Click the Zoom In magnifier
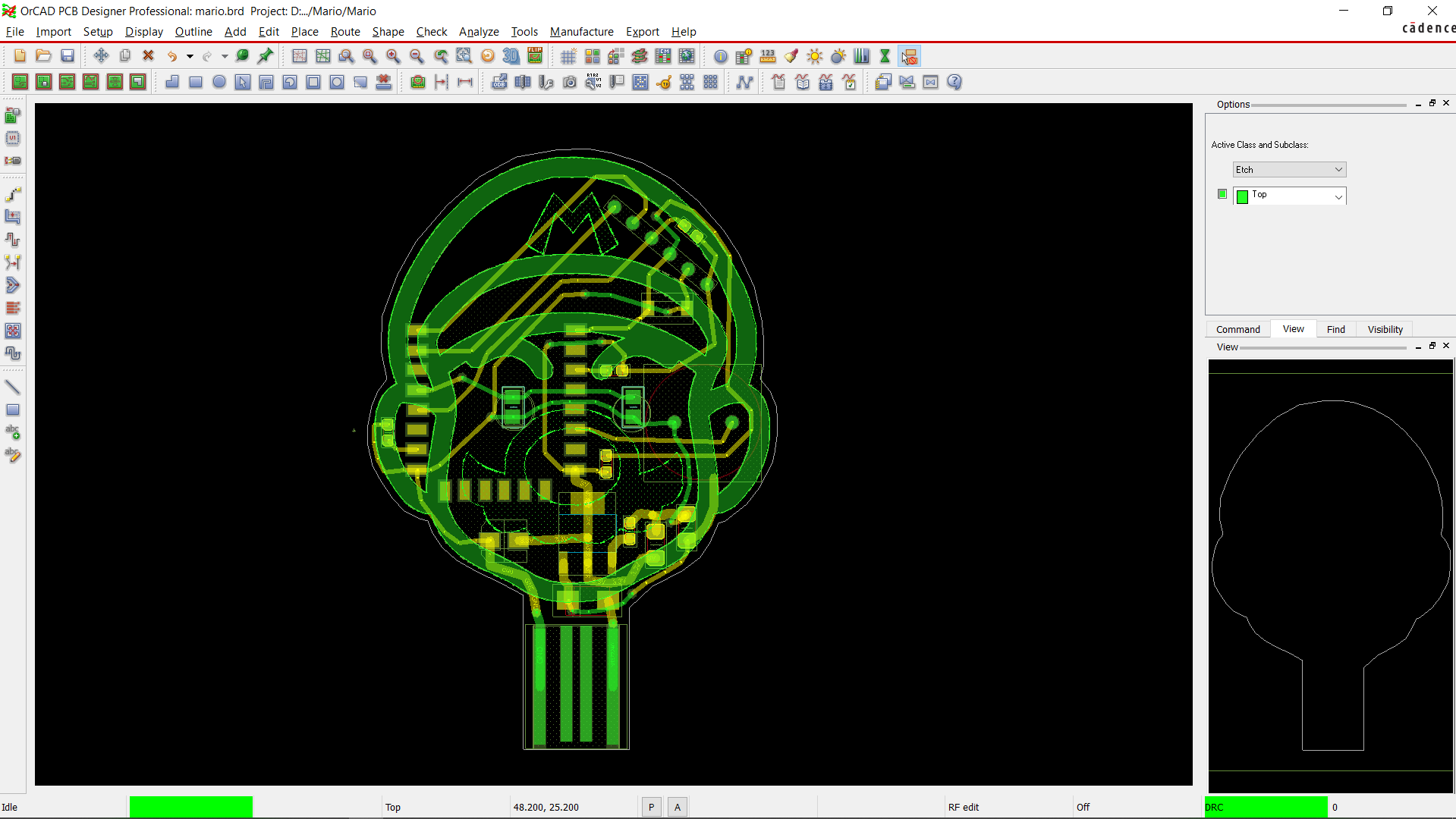The width and height of the screenshot is (1456, 819). coord(393,56)
